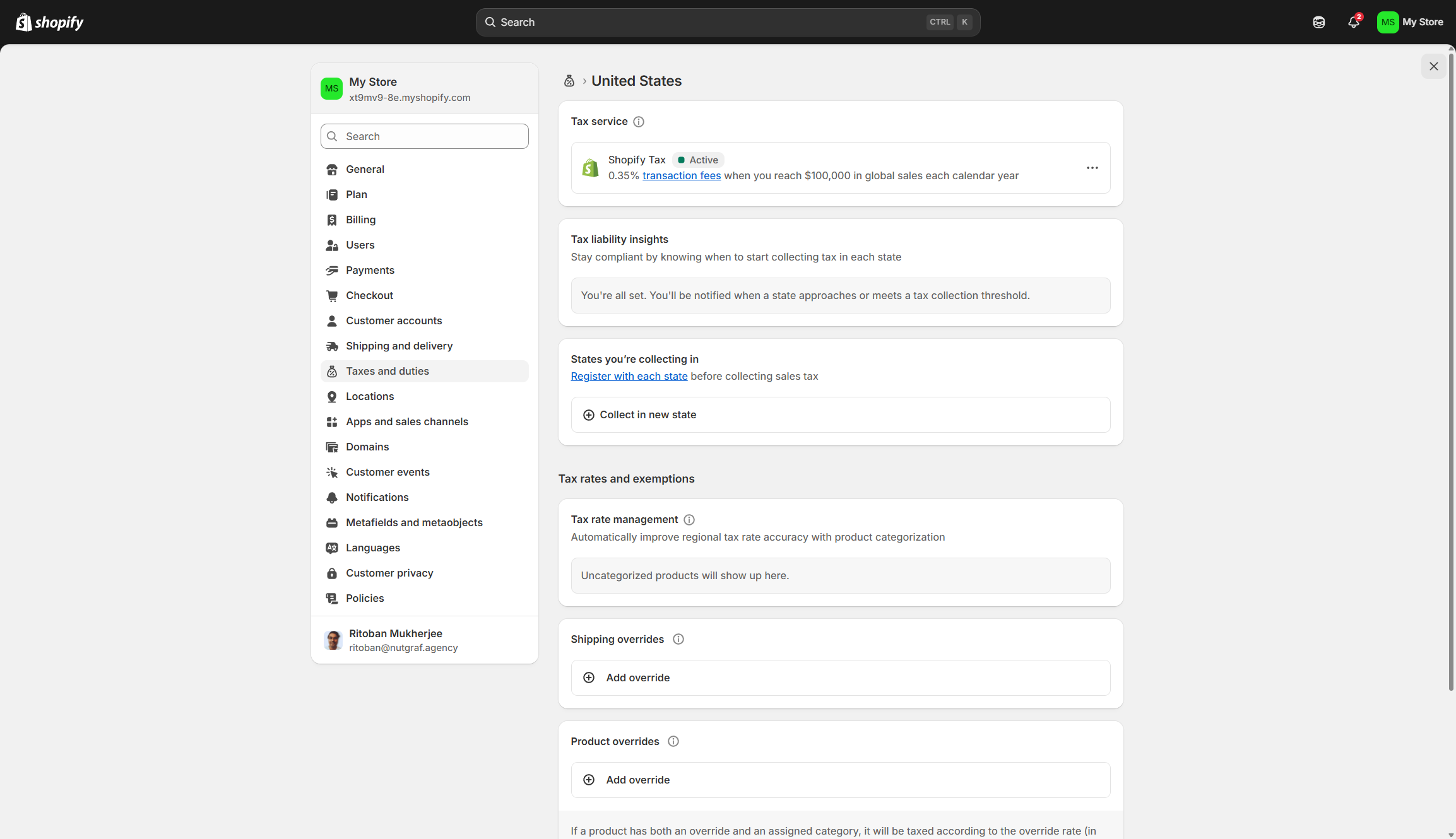Screen dimensions: 1456x839
Task: Open the notifications bell with 2 alerts
Action: coord(1353,22)
